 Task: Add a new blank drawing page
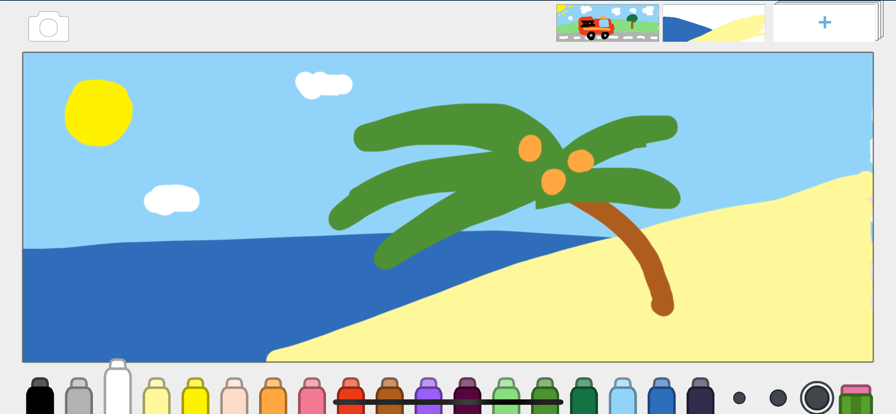coord(824,23)
